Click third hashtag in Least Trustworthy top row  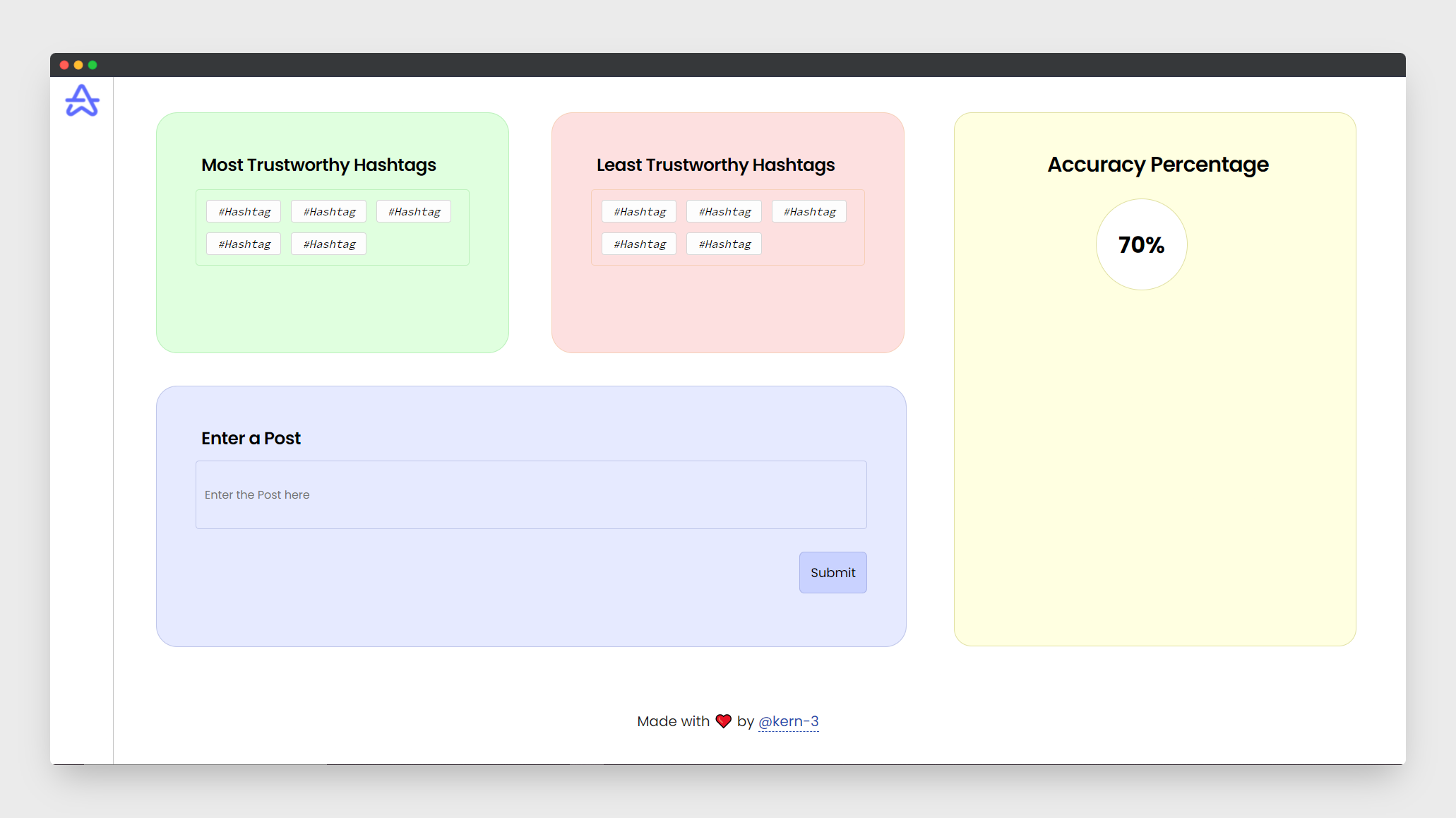click(809, 211)
